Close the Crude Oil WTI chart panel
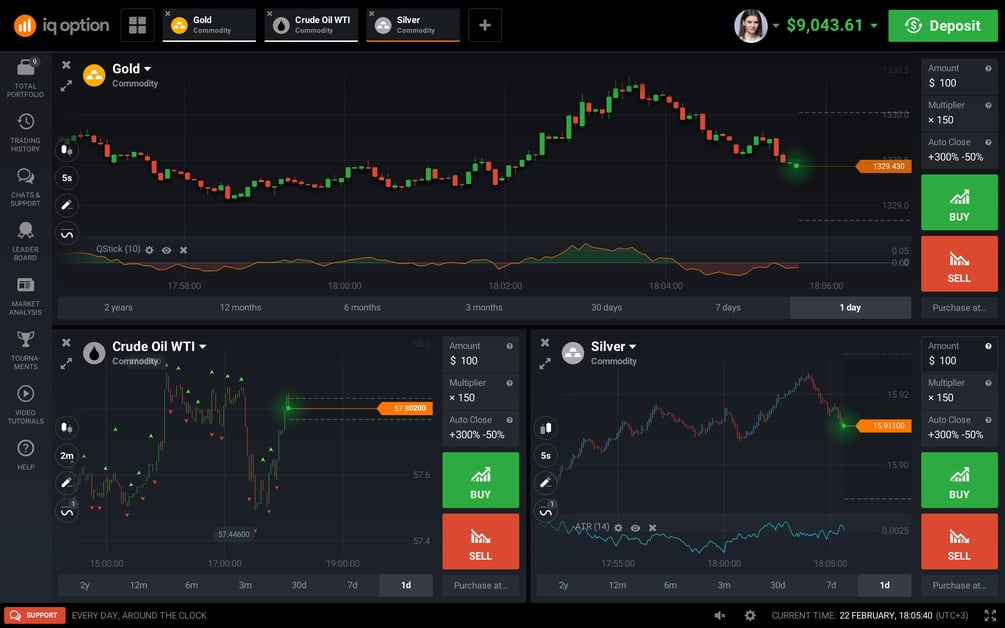 point(66,343)
